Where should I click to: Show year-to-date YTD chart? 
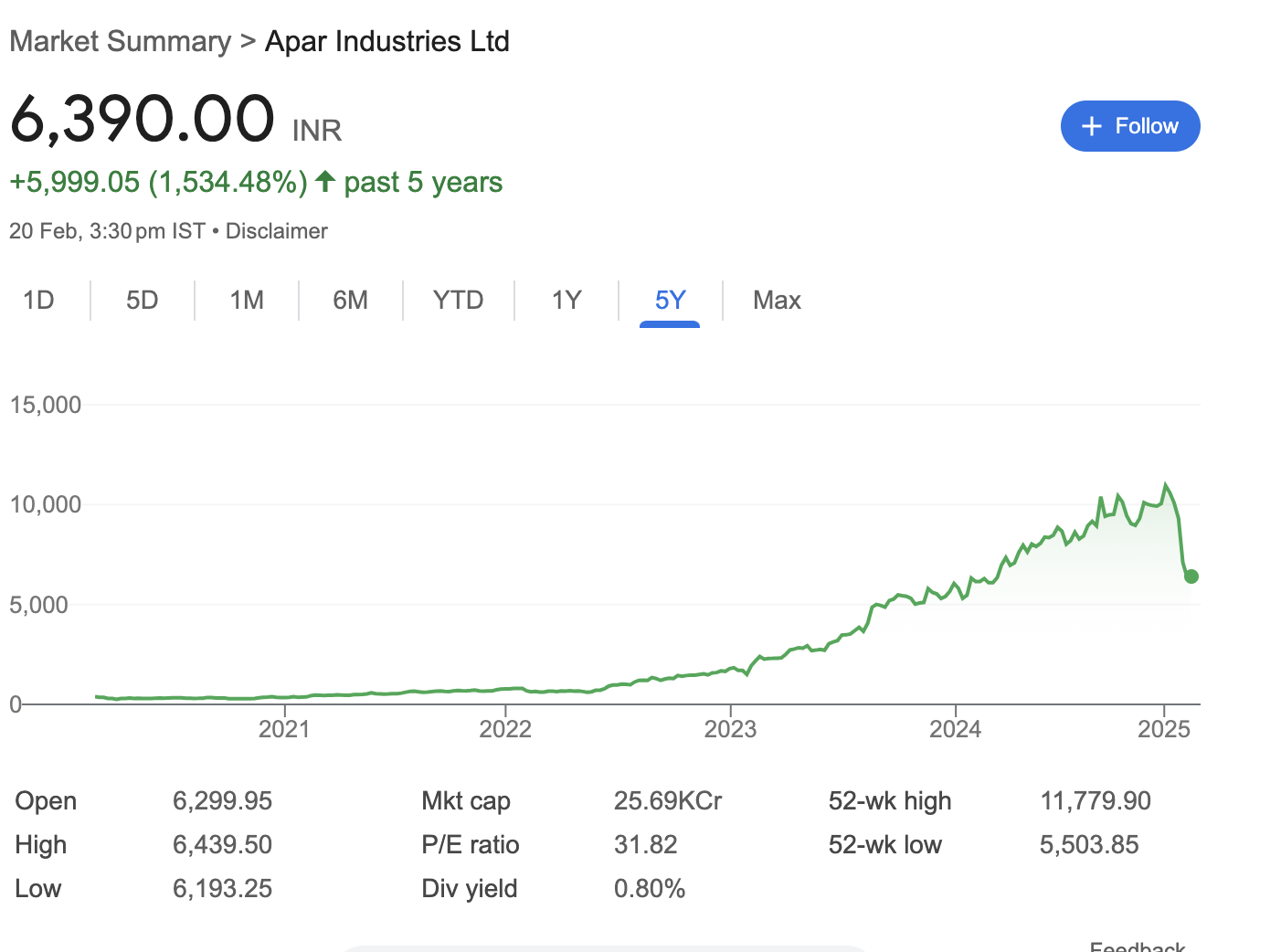(458, 301)
